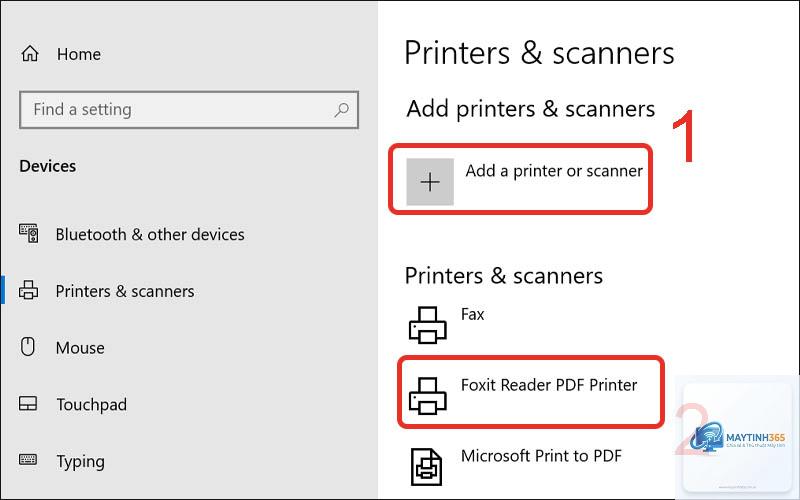Click the Typing keyboard icon
The height and width of the screenshot is (500, 800).
pos(28,459)
